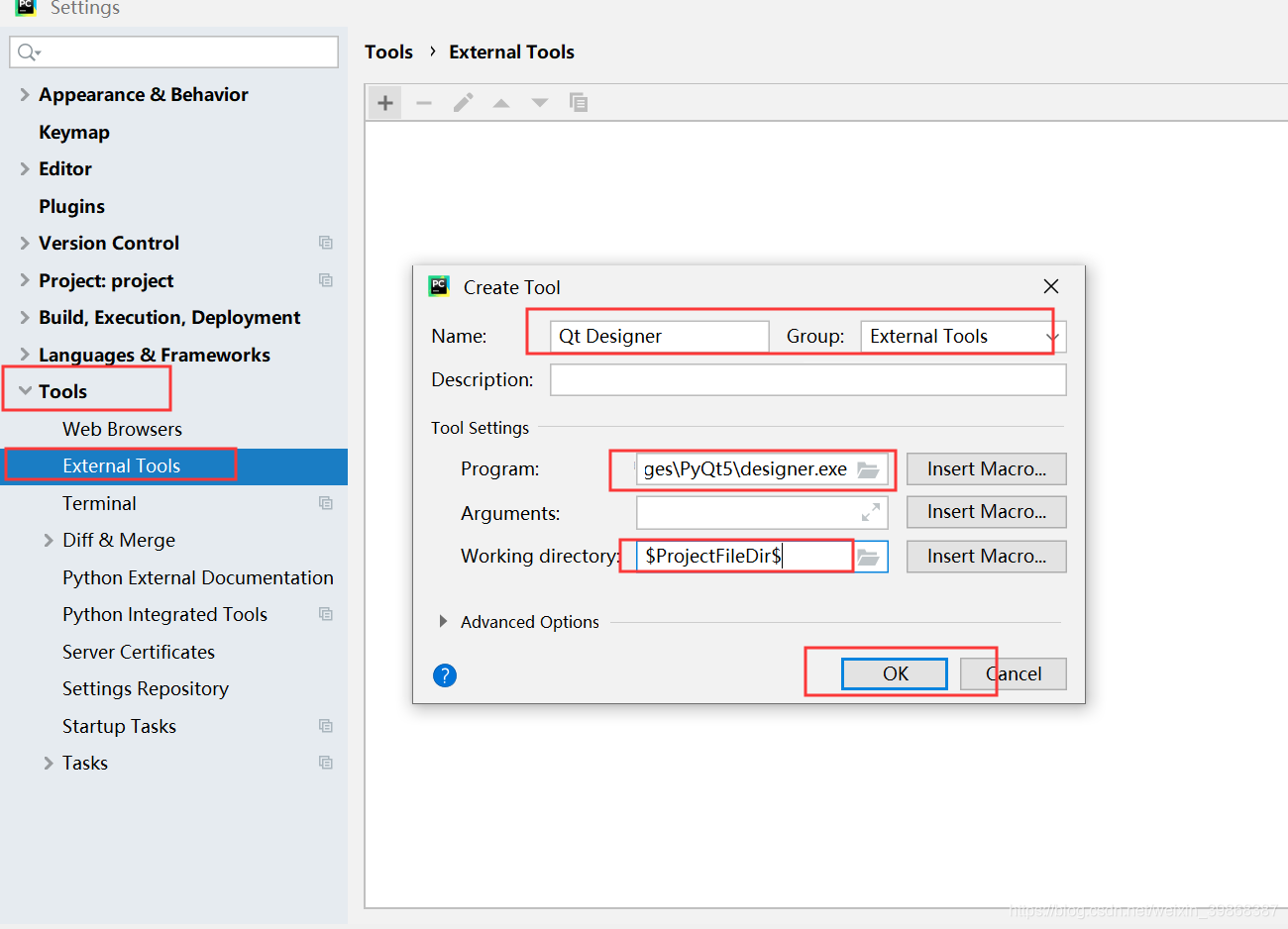Select Plugins in settings tree
The height and width of the screenshot is (929, 1288).
tap(71, 206)
